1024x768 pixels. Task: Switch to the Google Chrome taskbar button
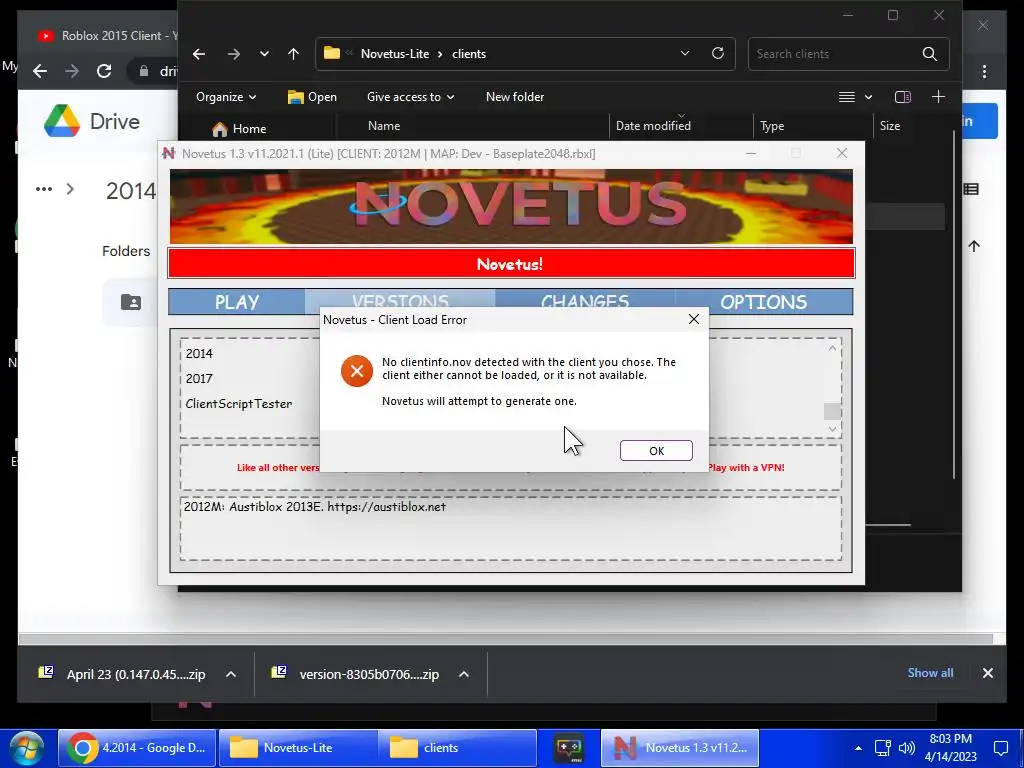(x=137, y=748)
